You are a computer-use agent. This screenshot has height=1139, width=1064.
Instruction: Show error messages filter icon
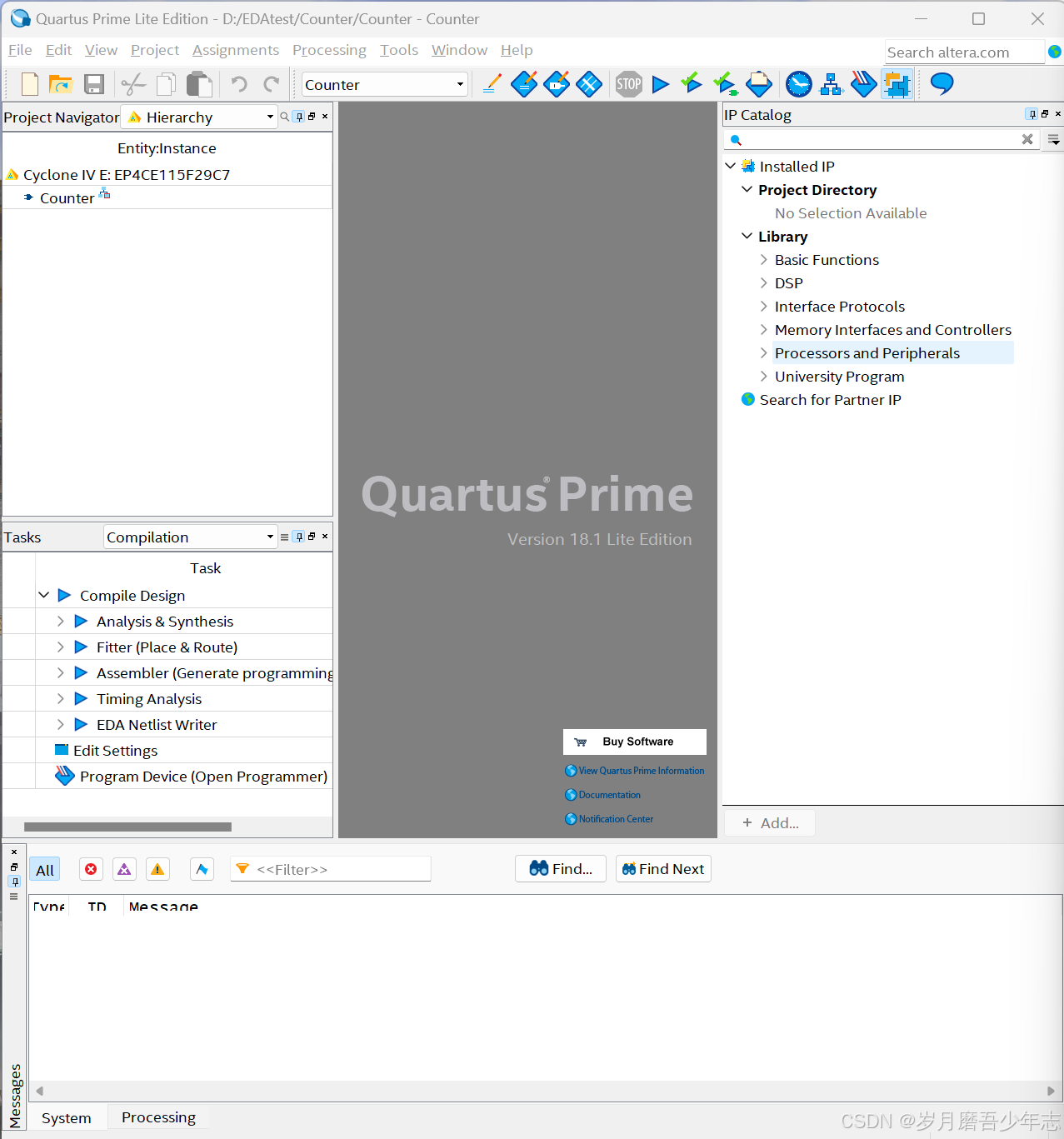[91, 869]
